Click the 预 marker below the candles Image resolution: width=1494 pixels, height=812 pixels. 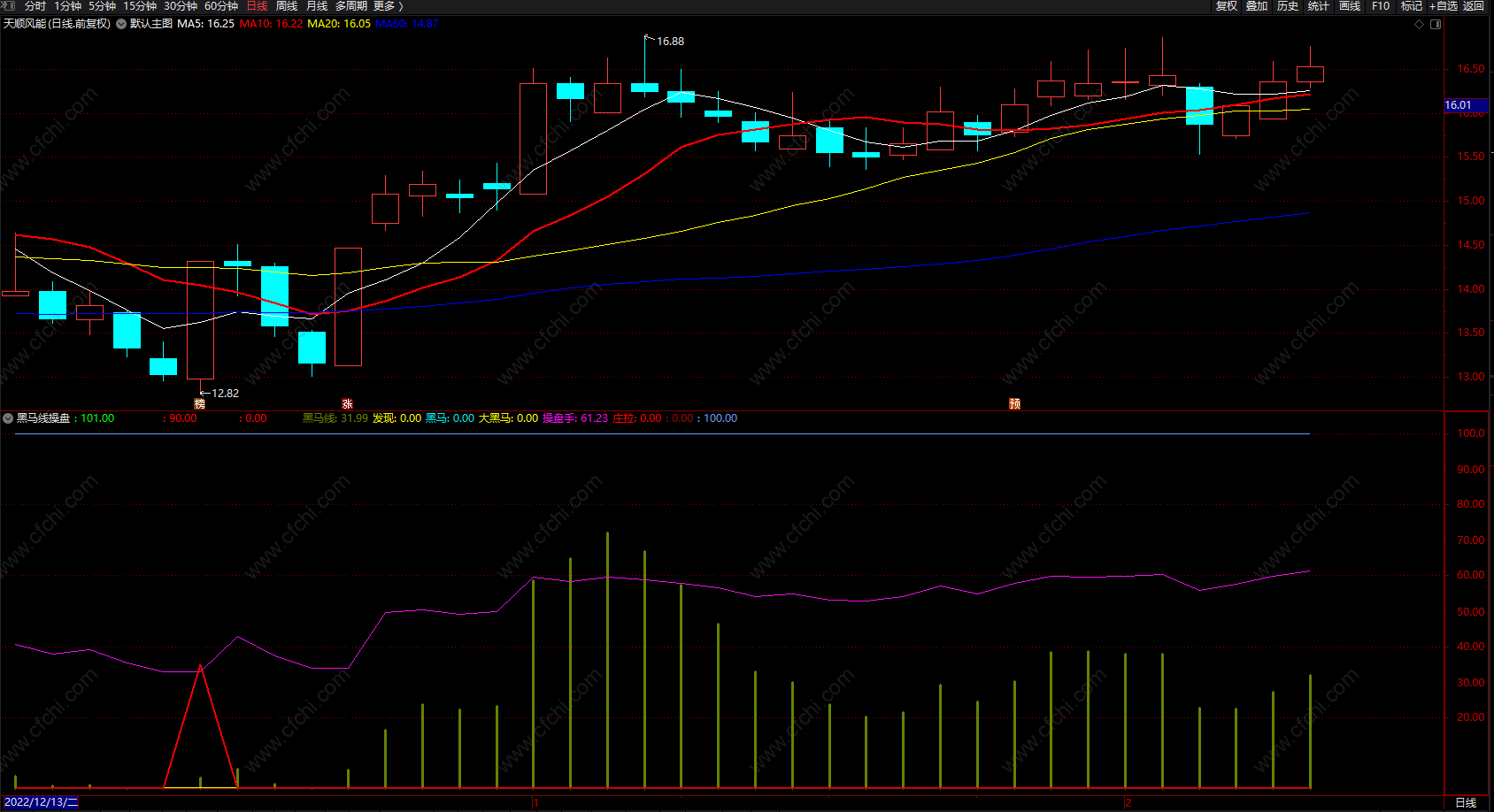click(1015, 403)
